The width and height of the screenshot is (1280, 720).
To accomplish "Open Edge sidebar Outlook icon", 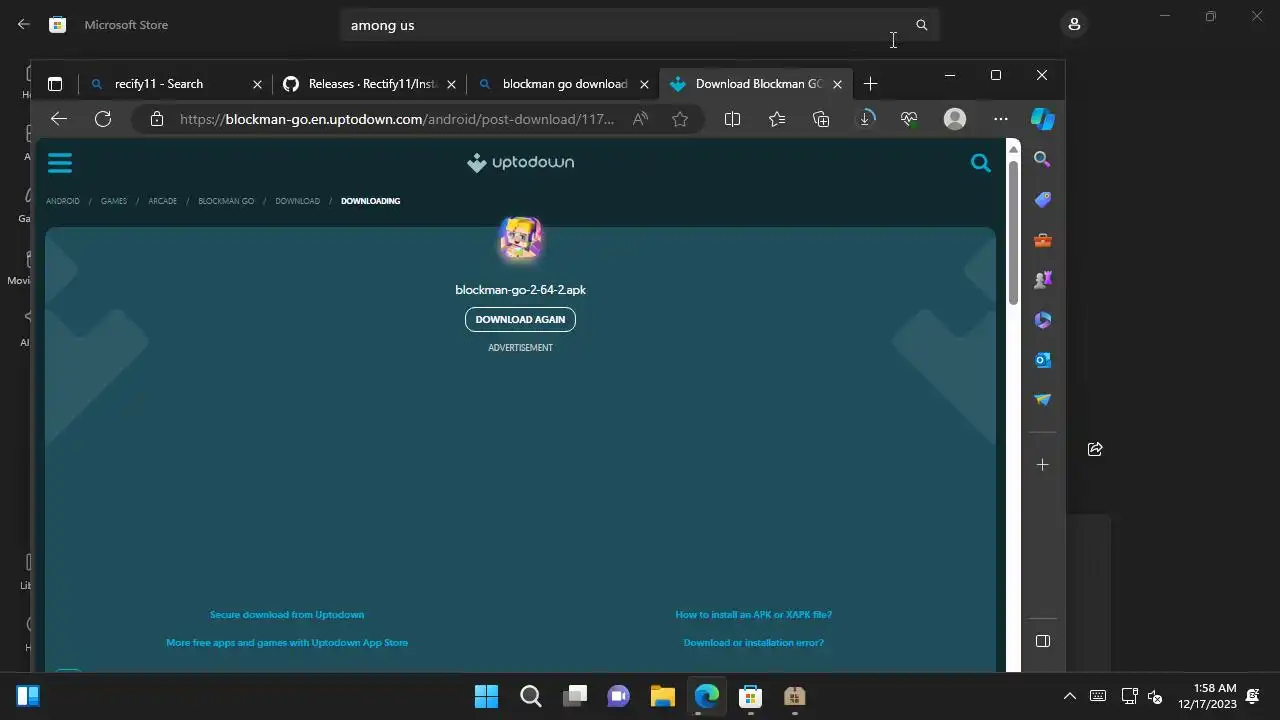I will 1042,360.
